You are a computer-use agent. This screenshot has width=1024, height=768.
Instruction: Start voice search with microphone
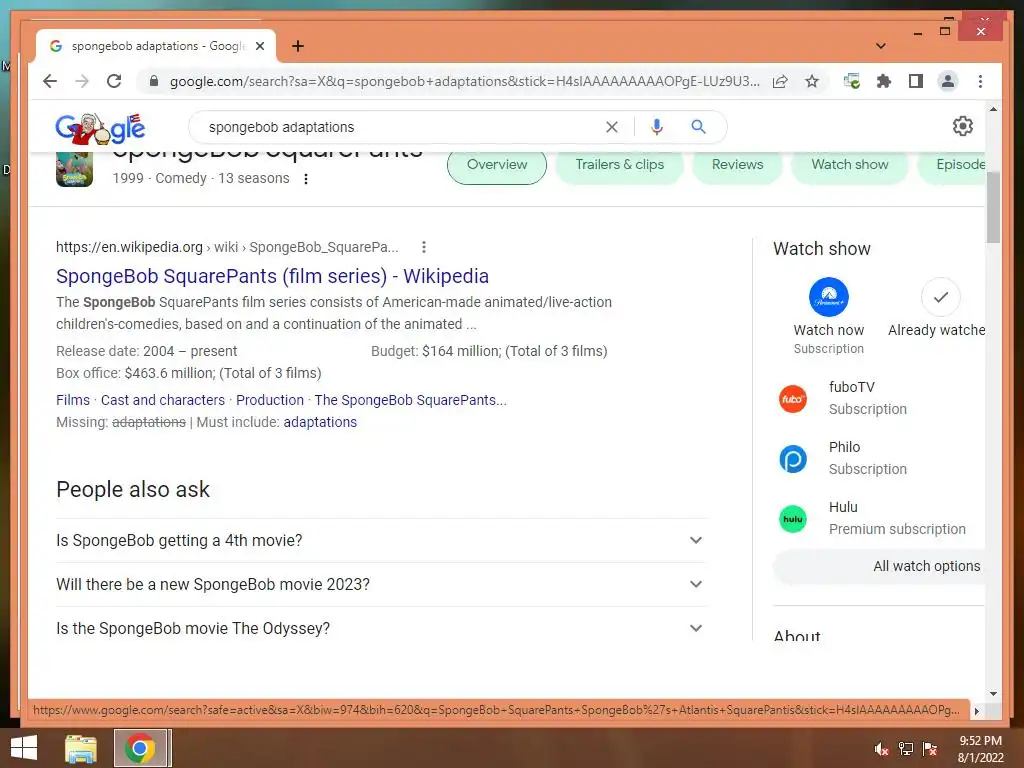(x=657, y=127)
